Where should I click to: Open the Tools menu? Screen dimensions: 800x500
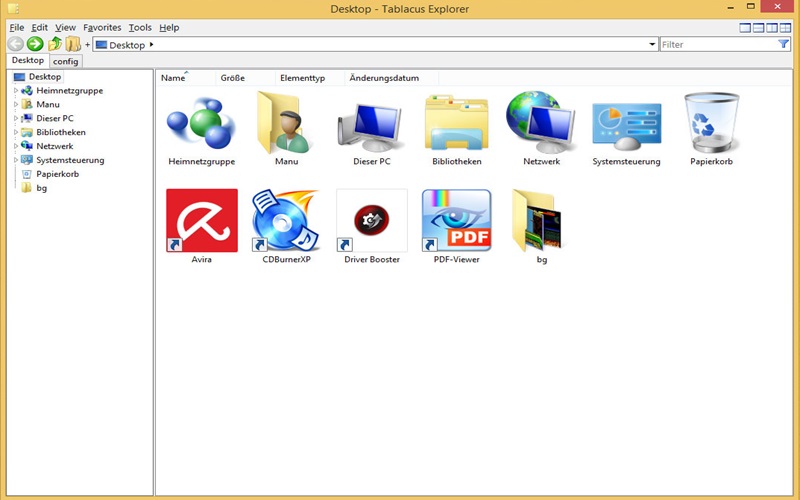140,28
